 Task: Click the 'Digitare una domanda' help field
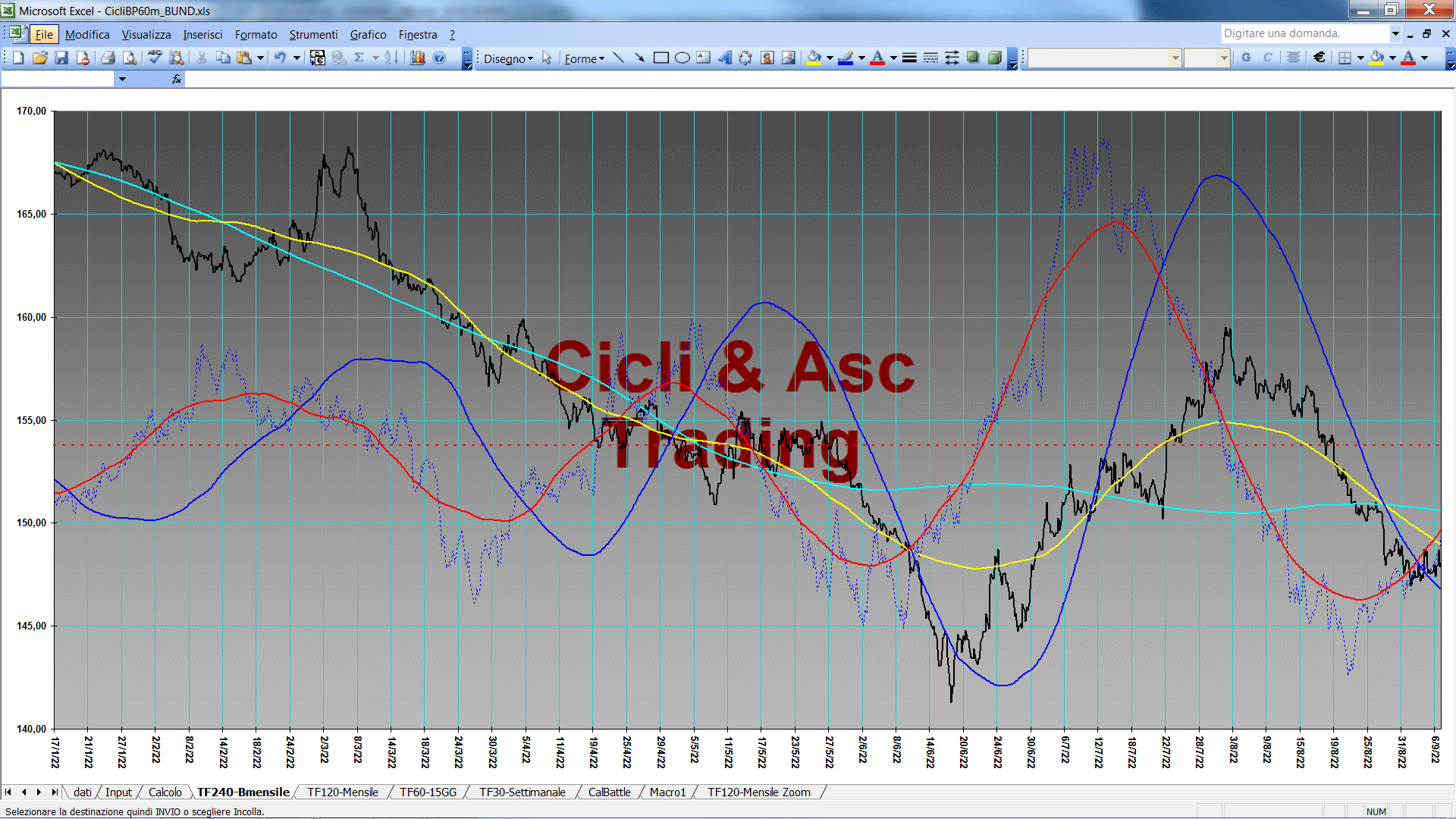click(x=1304, y=33)
